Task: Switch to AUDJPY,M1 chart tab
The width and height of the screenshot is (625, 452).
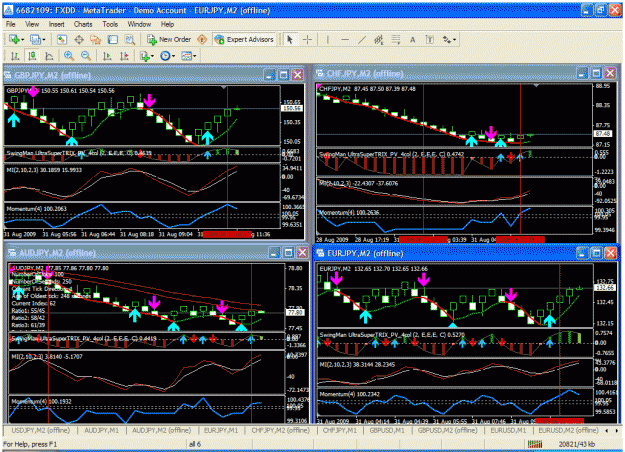Action: (x=102, y=430)
